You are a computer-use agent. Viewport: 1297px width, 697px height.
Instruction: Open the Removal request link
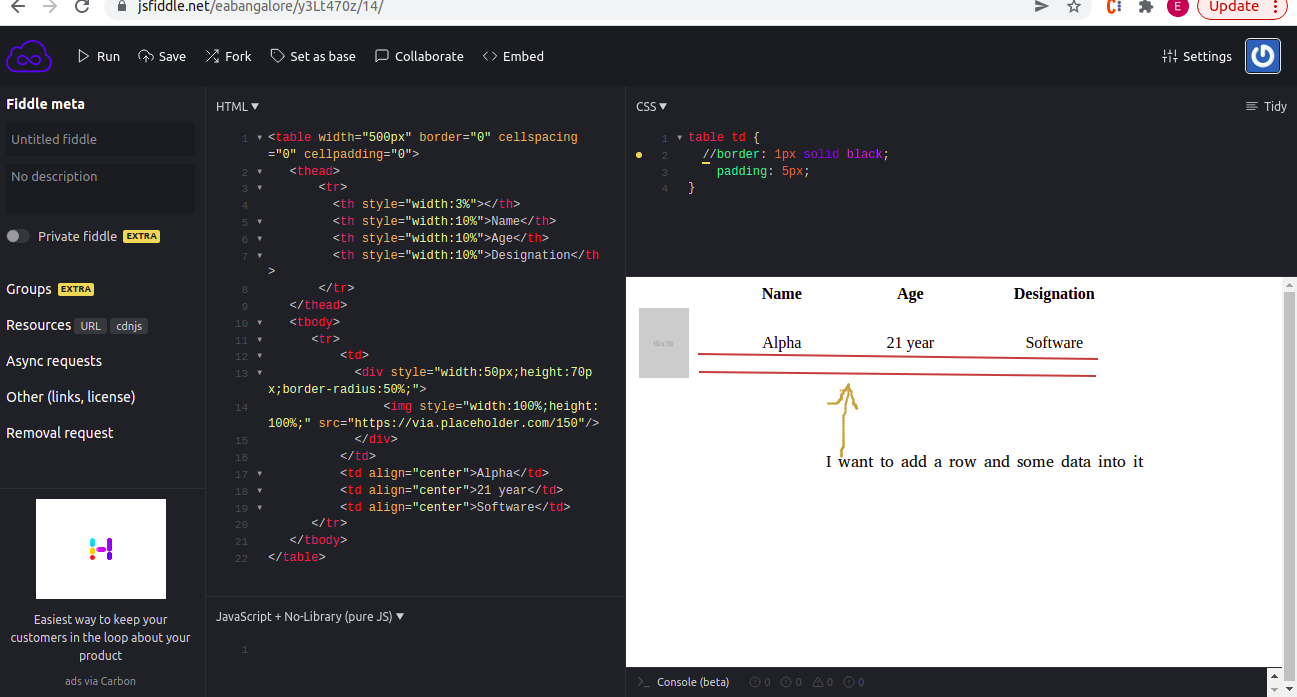pos(60,433)
